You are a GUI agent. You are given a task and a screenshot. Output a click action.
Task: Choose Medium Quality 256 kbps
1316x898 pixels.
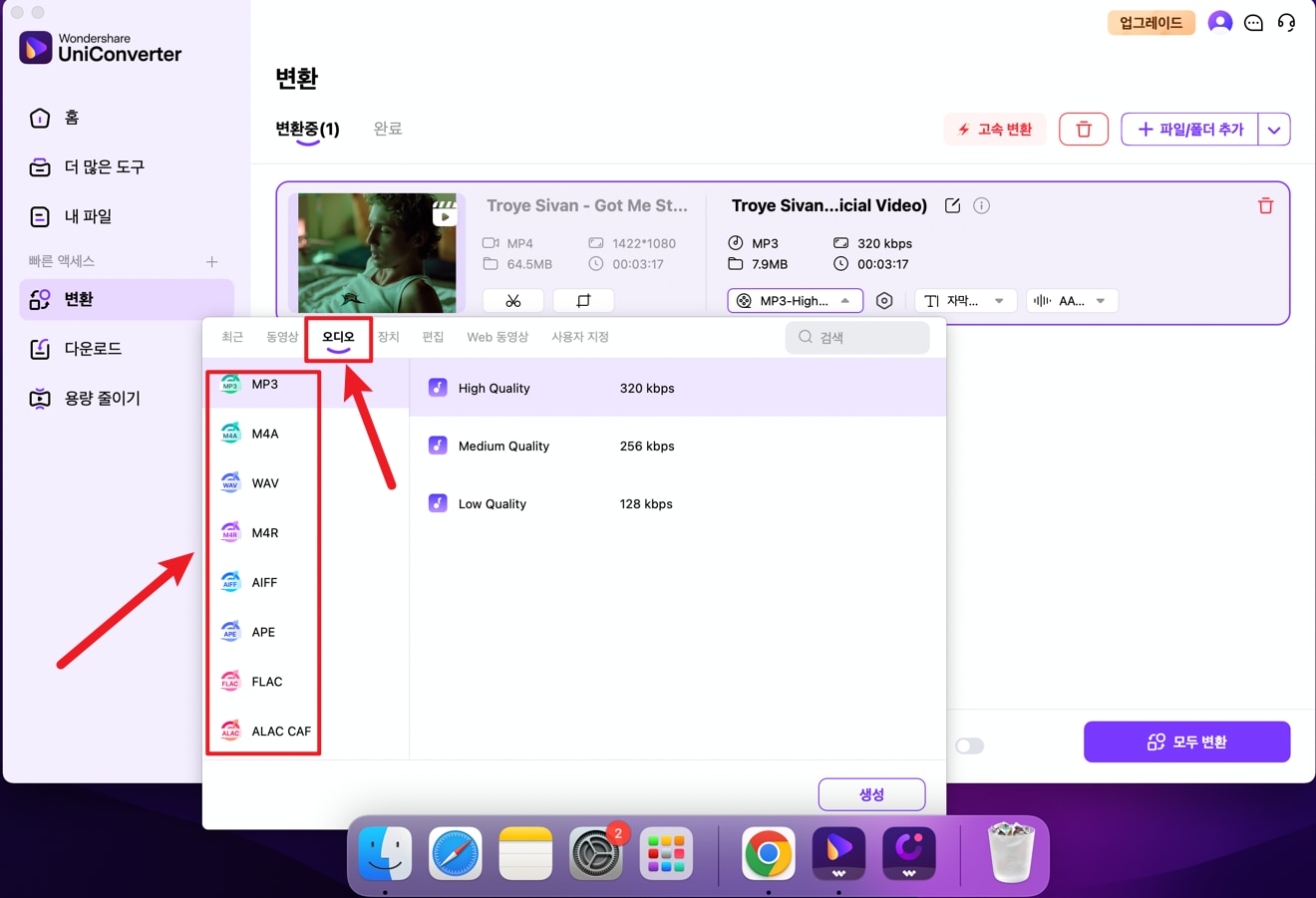click(x=678, y=446)
